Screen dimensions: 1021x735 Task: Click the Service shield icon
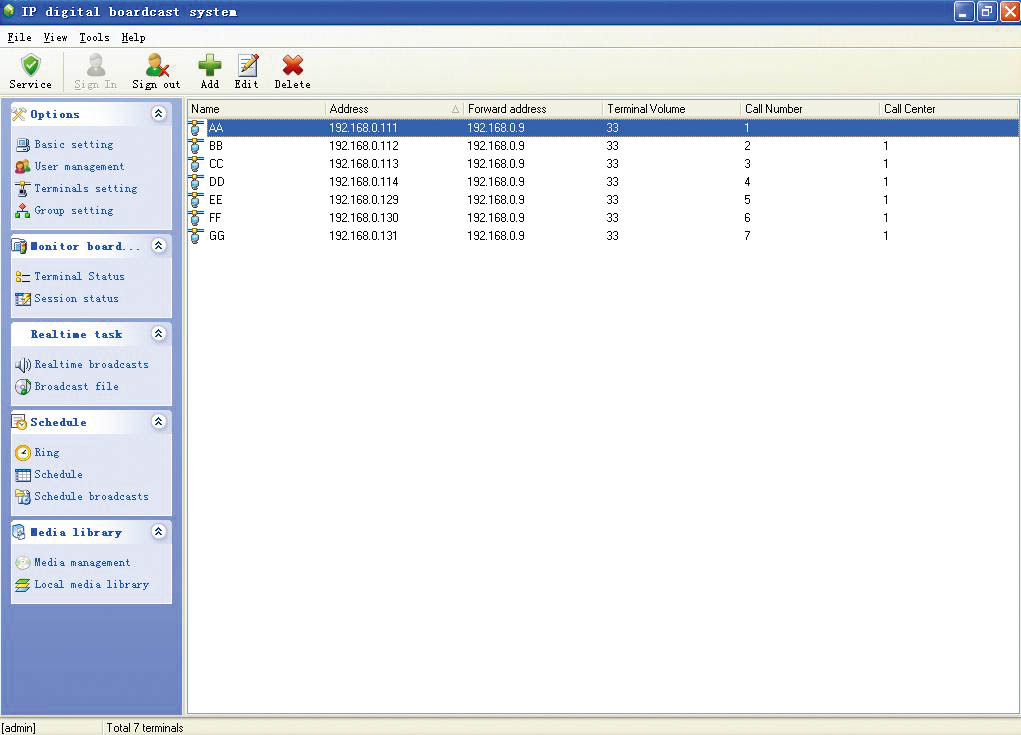31,66
